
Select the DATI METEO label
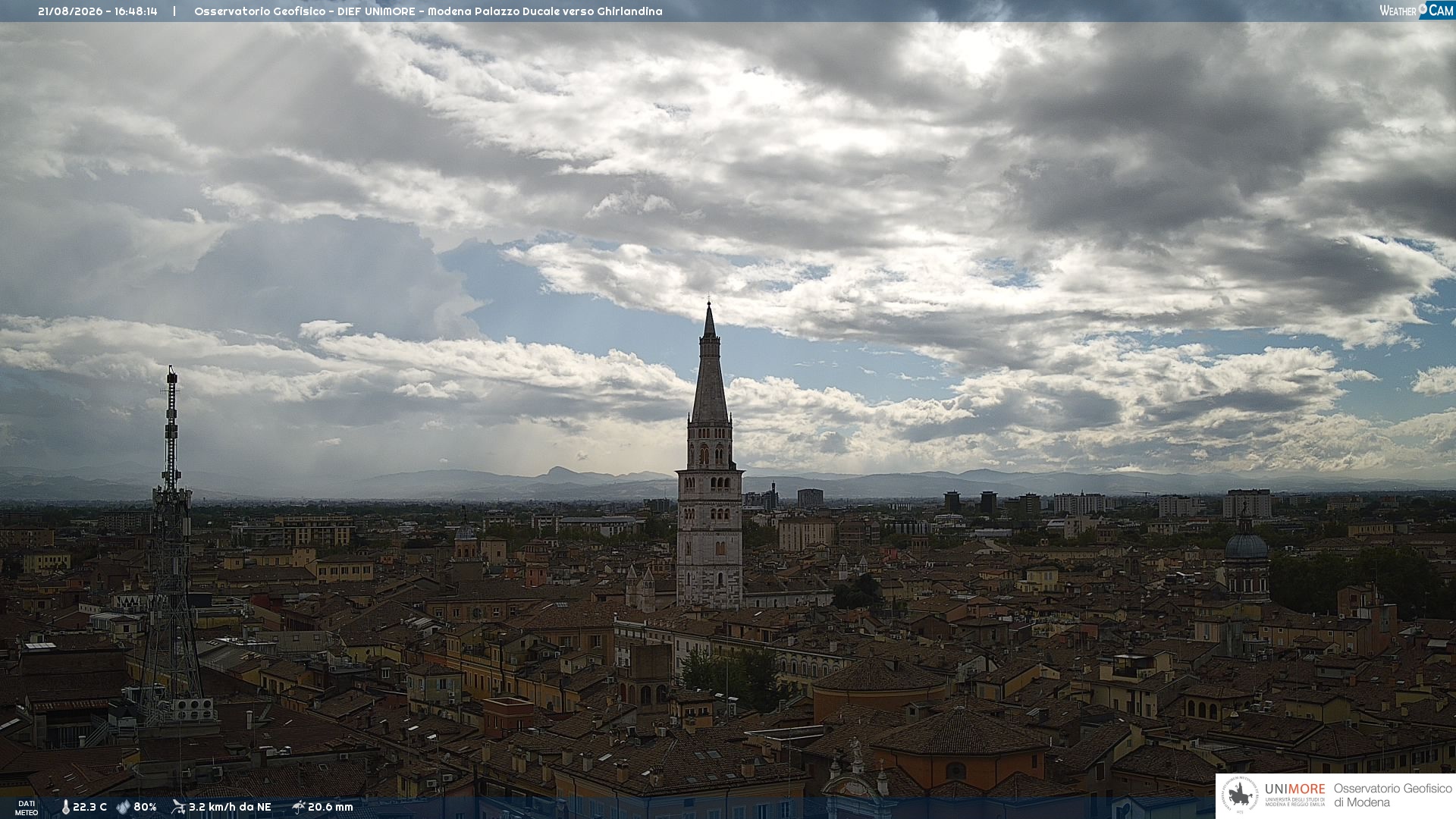27,808
